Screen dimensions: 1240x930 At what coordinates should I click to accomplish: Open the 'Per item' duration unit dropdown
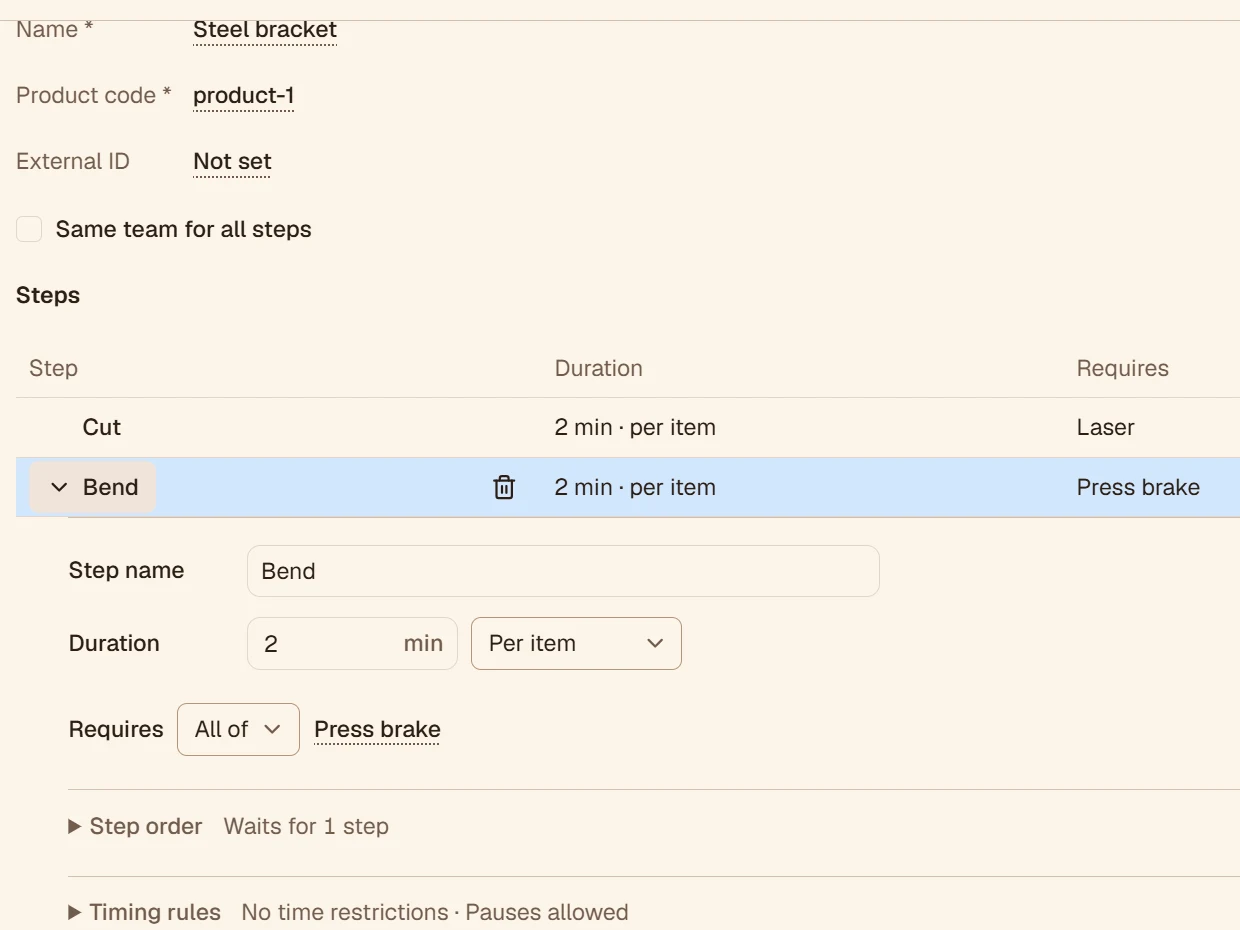(x=576, y=643)
